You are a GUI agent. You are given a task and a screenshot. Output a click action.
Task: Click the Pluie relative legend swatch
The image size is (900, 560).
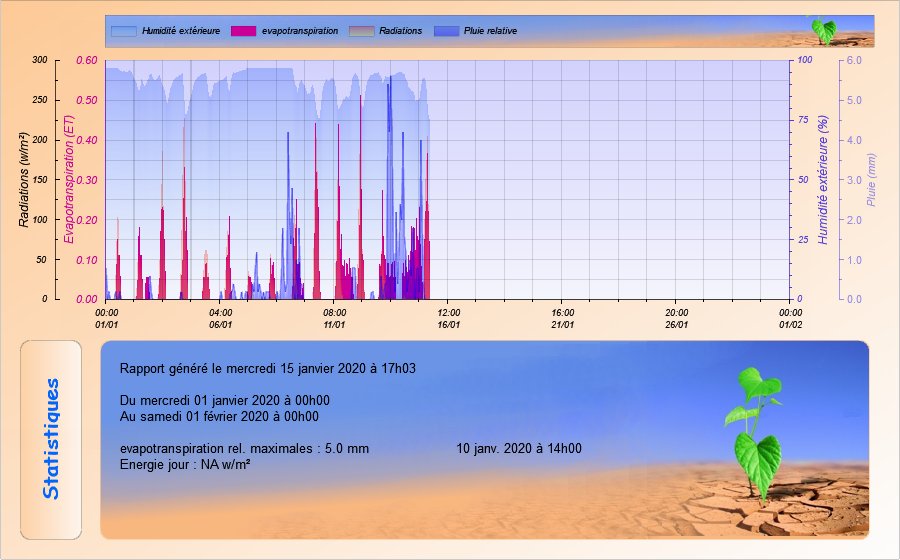tap(447, 31)
